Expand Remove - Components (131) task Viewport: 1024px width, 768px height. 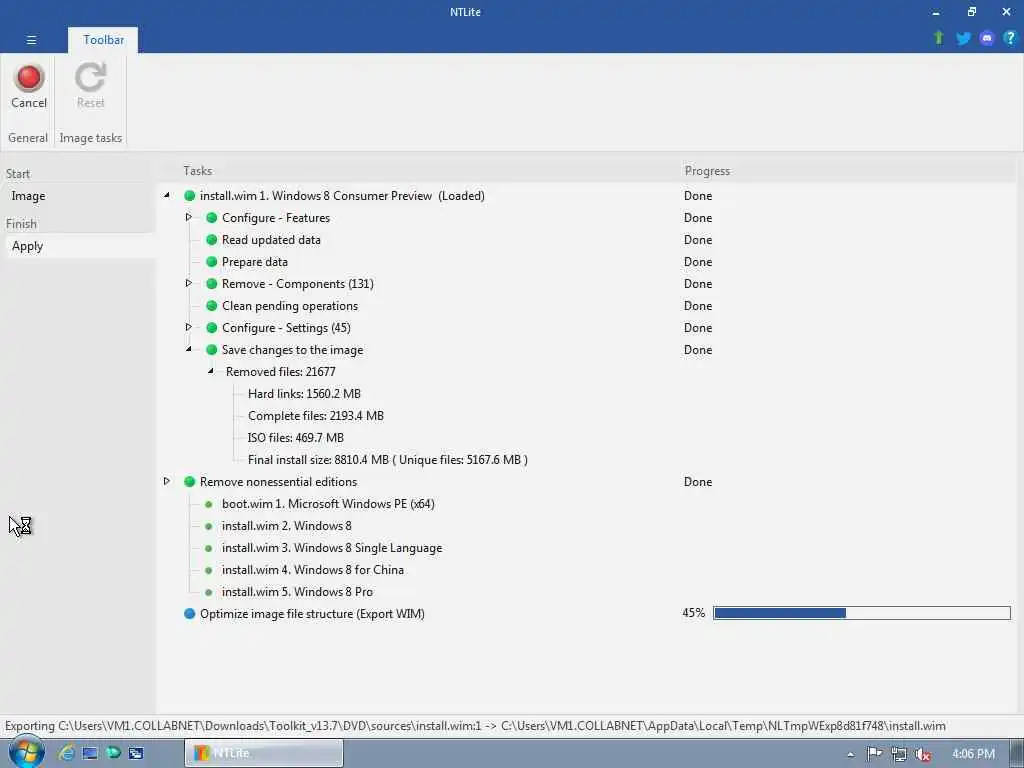click(189, 283)
